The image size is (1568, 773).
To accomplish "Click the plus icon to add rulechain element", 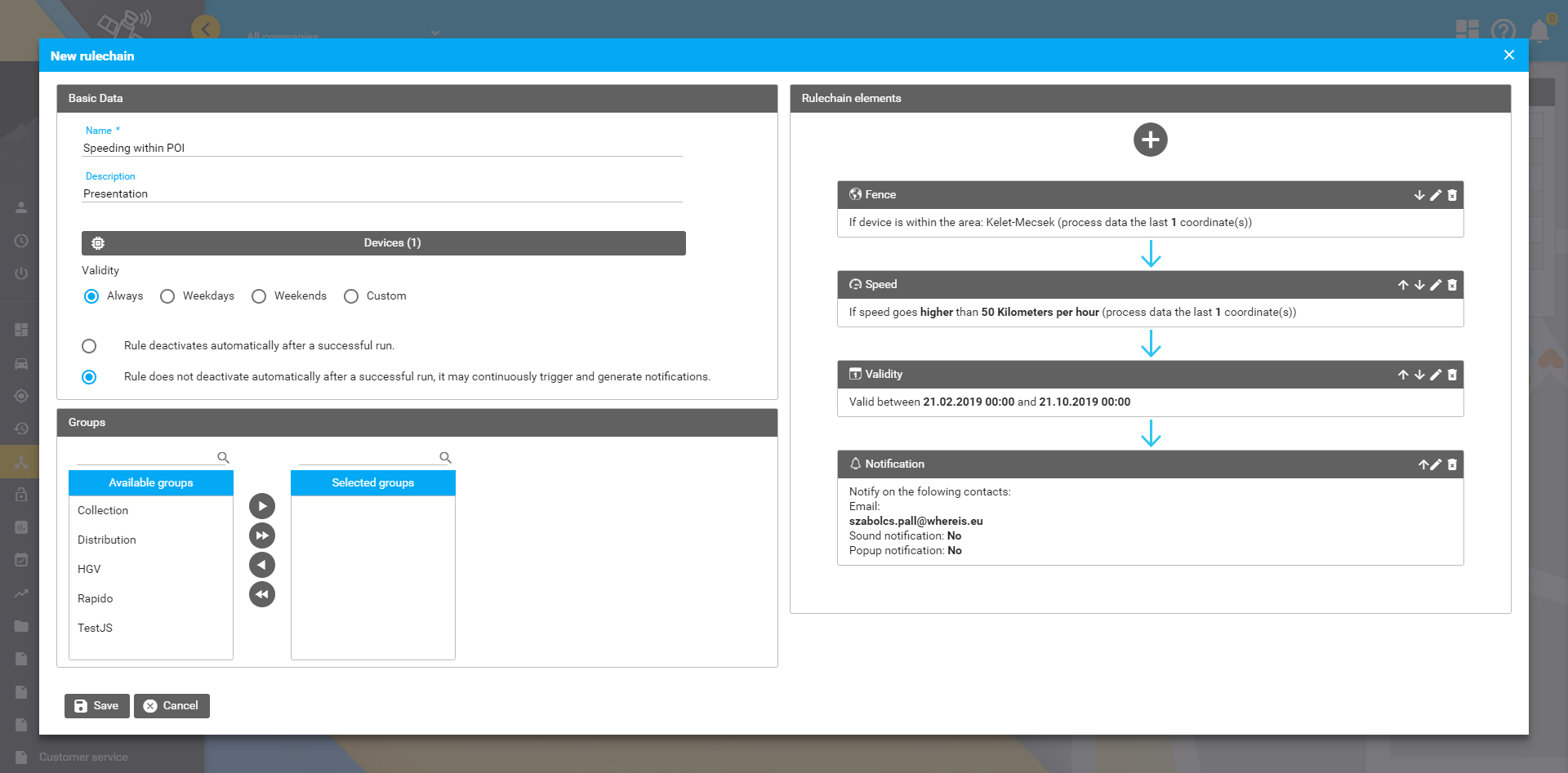I will click(1150, 140).
